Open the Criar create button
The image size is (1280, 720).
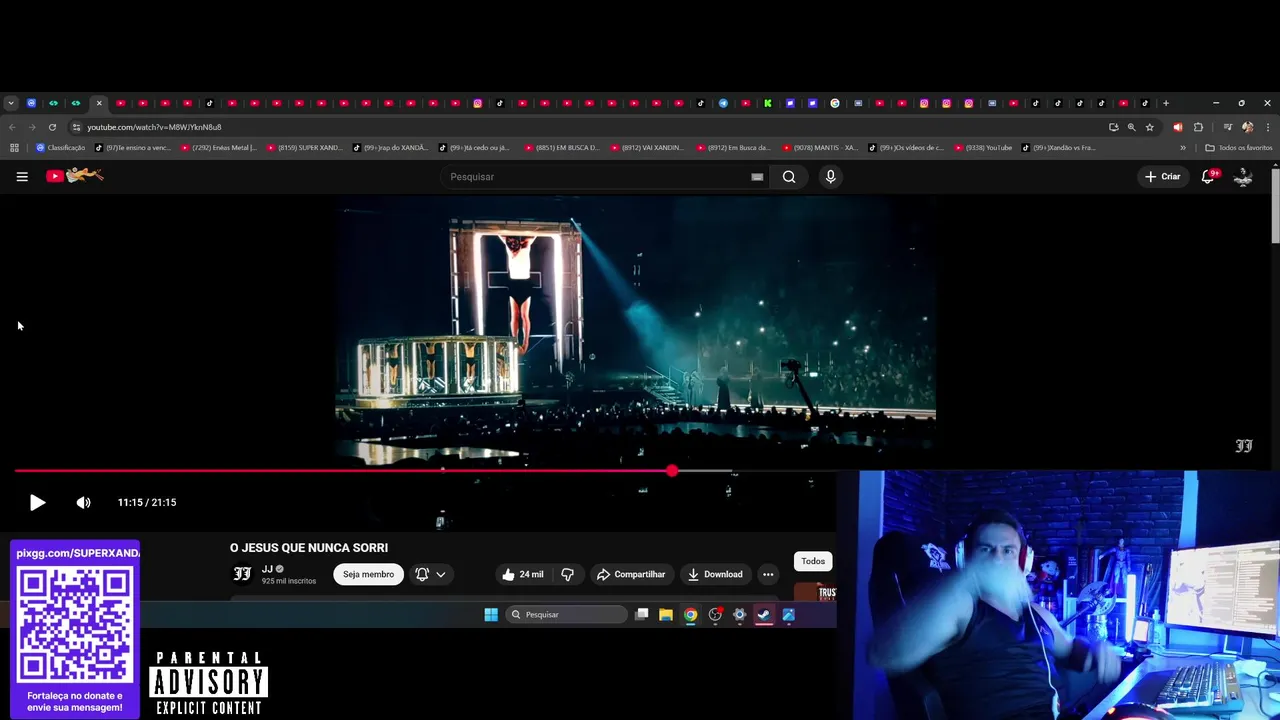tap(1163, 177)
